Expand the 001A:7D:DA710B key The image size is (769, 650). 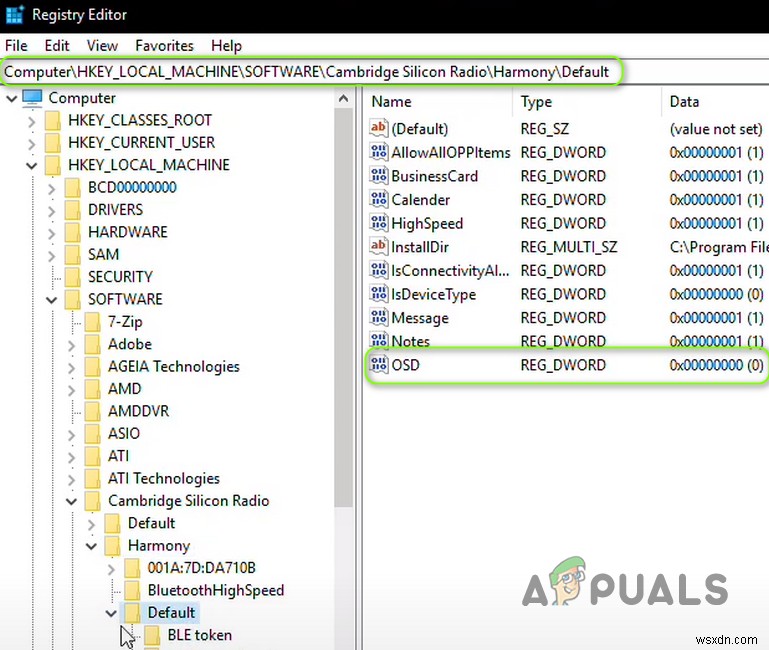point(112,568)
